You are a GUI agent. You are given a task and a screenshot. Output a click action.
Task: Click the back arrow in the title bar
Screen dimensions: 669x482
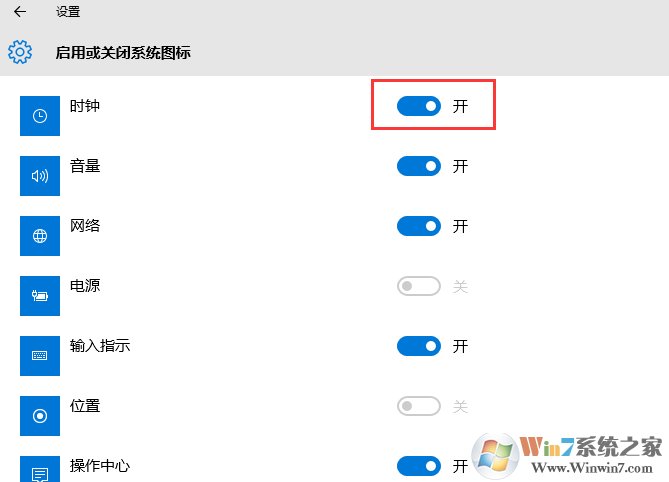tap(20, 12)
